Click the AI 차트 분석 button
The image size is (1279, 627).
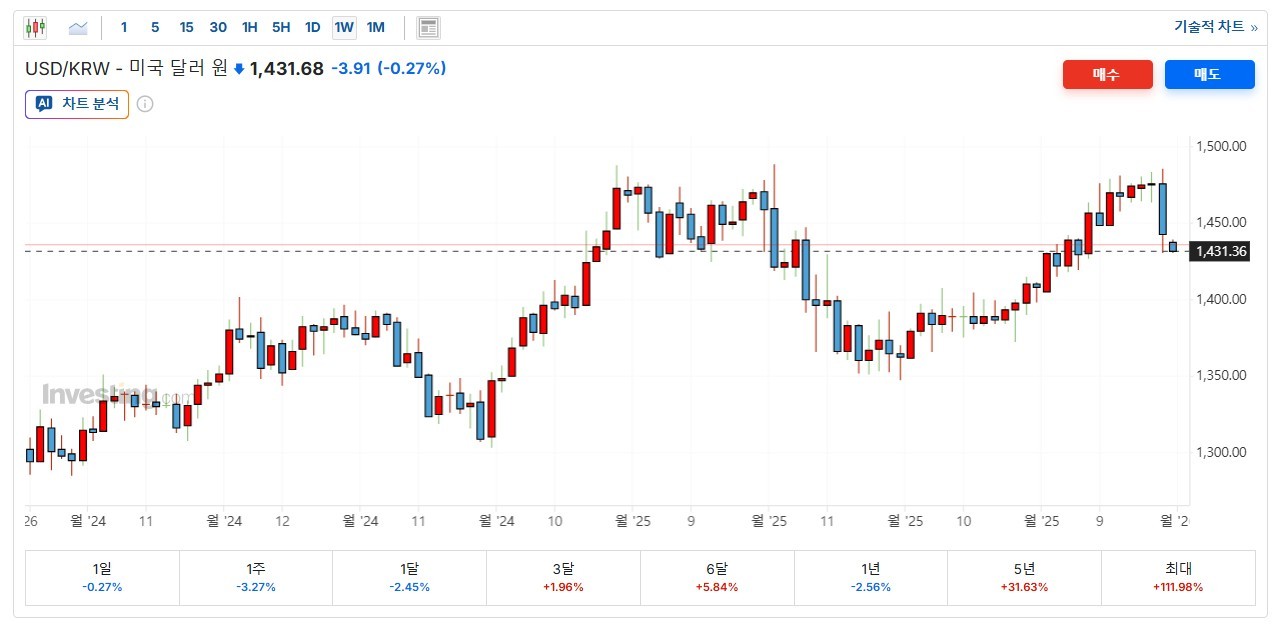(x=77, y=104)
